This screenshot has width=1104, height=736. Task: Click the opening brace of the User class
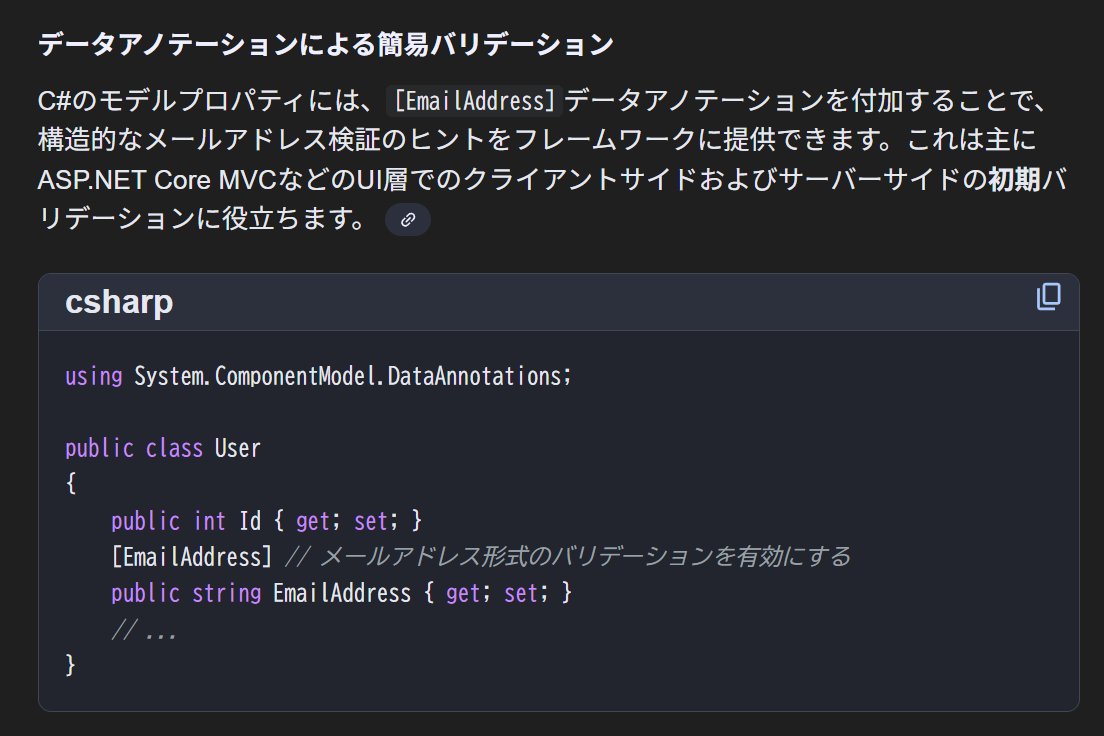coord(70,485)
